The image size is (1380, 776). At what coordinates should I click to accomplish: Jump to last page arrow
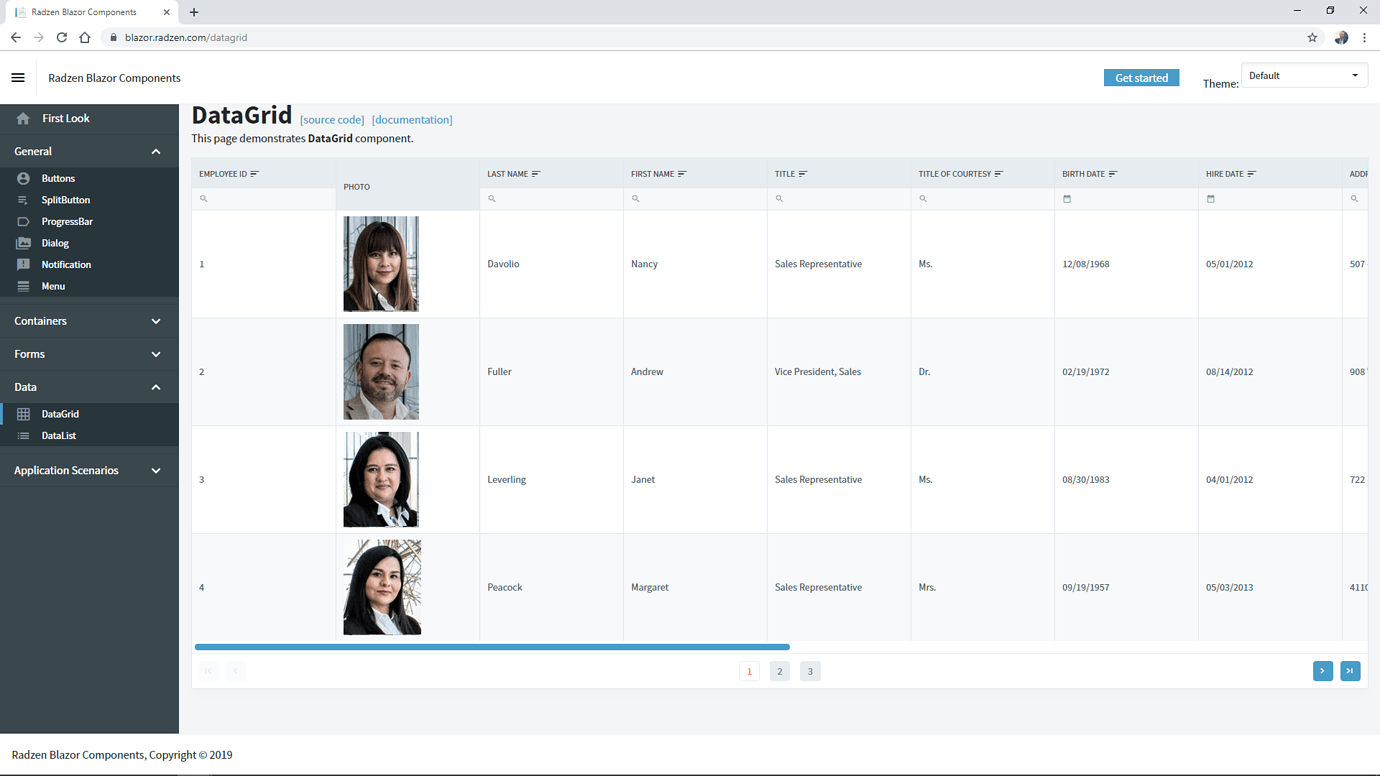click(x=1350, y=671)
